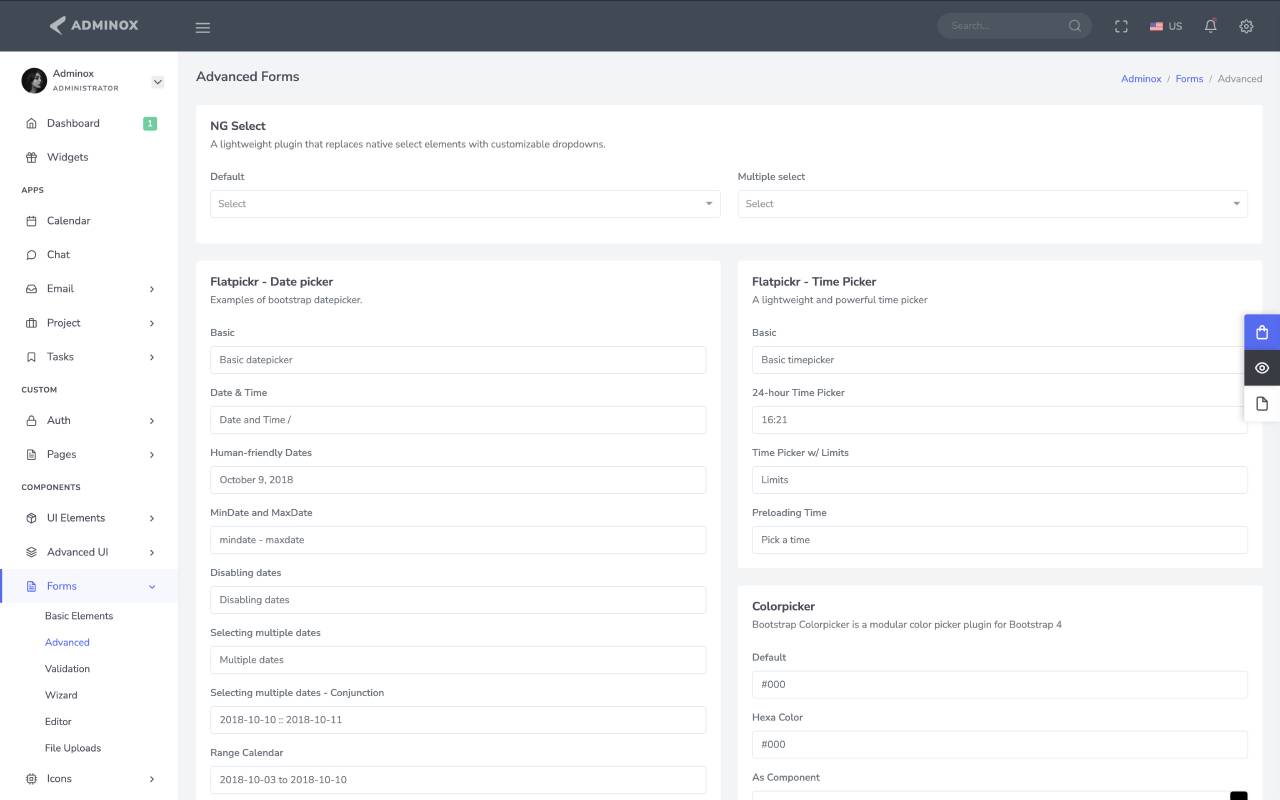Click the Limits time picker field
Image resolution: width=1280 pixels, height=800 pixels.
tap(1000, 480)
